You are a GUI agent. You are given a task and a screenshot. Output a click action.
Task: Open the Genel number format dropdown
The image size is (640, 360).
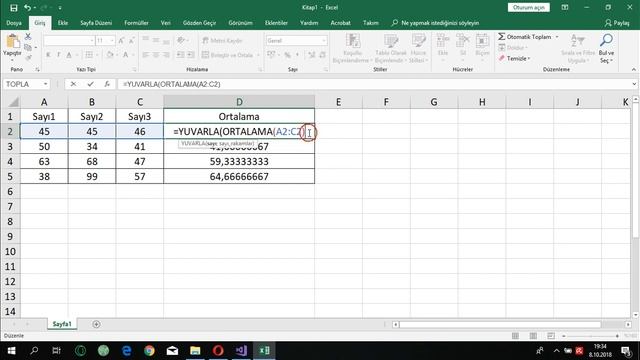pyautogui.click(x=324, y=40)
